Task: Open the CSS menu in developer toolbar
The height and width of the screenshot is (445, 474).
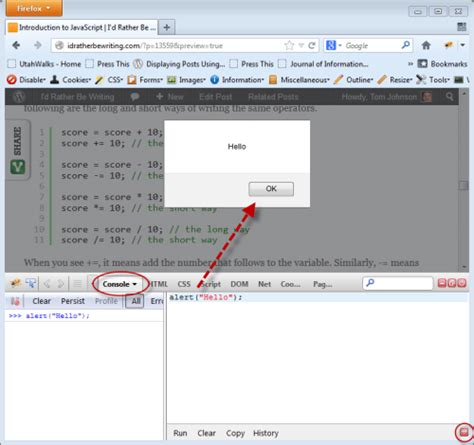Action: point(109,80)
